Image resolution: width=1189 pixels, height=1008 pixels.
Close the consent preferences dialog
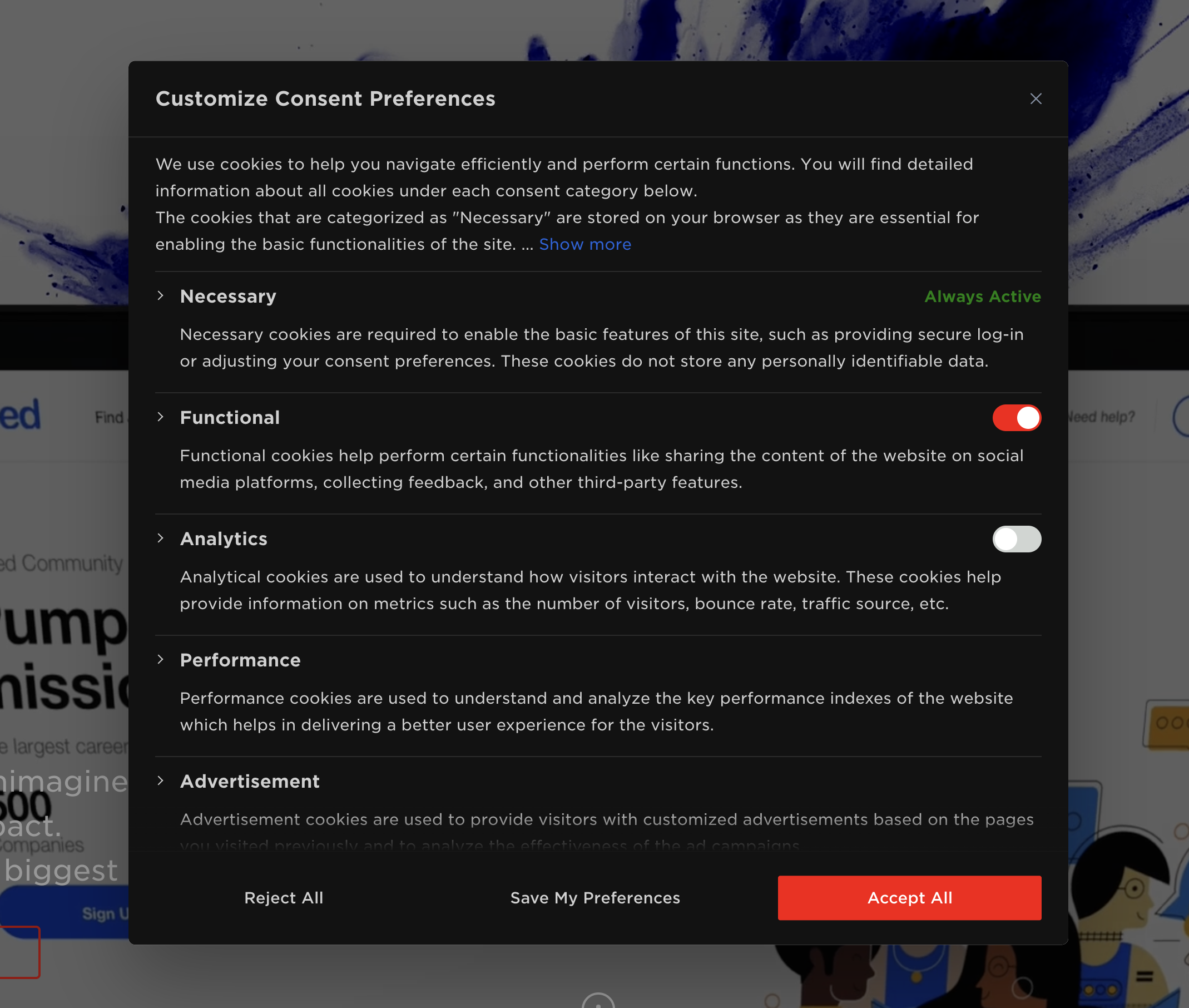coord(1036,99)
